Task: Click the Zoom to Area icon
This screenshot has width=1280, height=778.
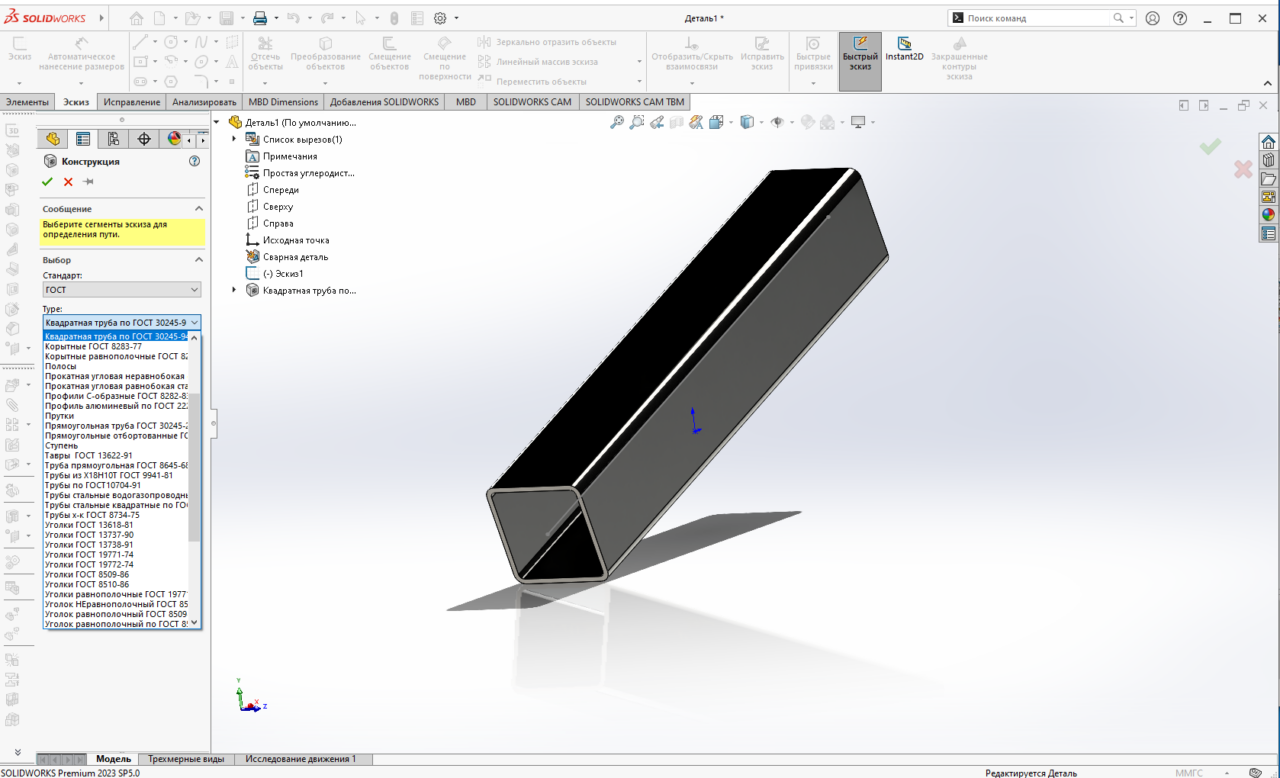Action: tap(637, 122)
